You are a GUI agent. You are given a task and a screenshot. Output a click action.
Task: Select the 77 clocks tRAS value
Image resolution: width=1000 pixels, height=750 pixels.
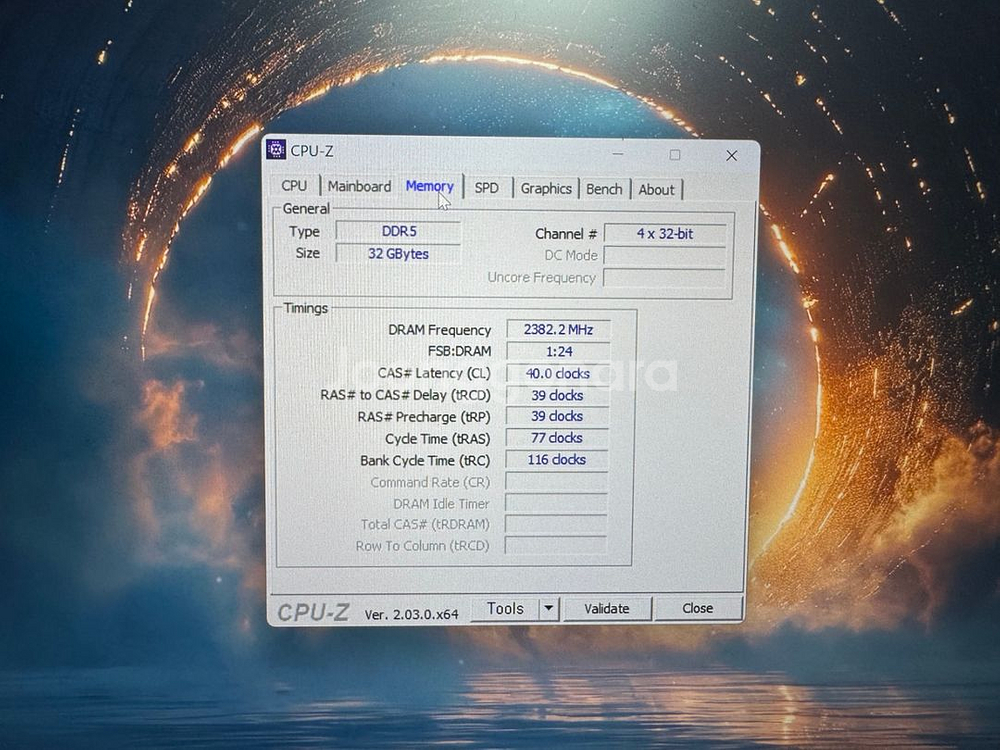557,438
